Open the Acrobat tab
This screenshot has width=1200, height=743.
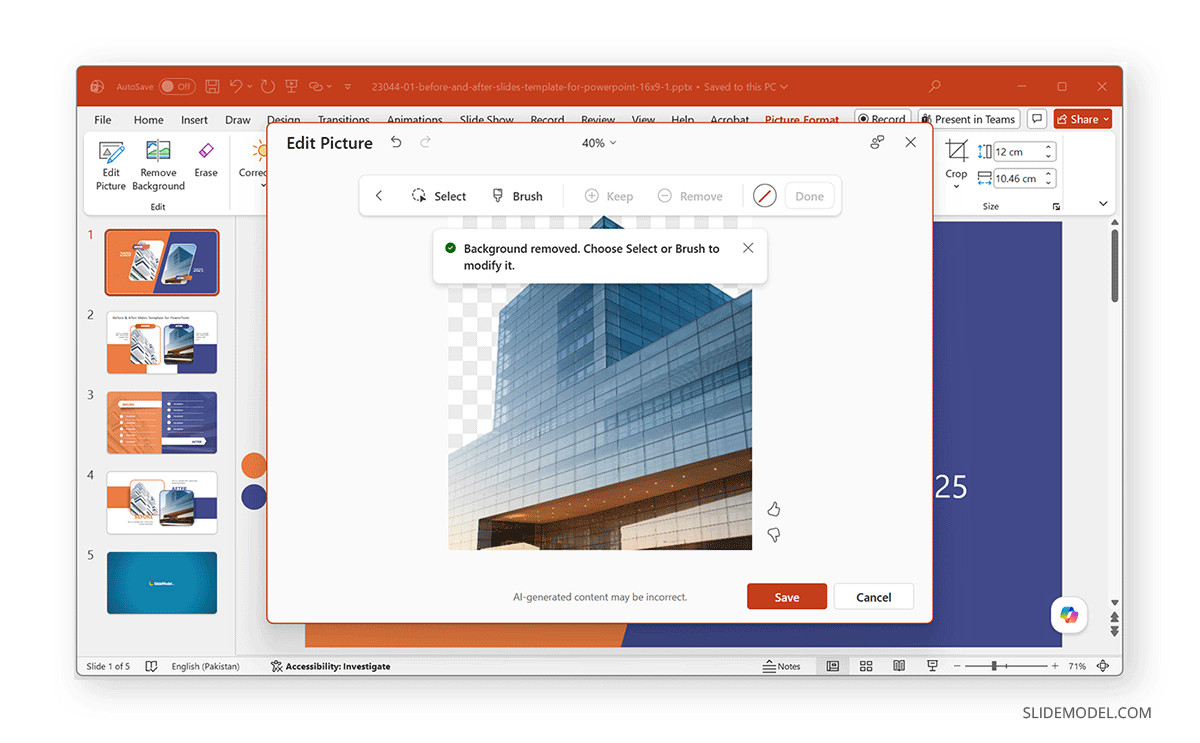coord(730,119)
